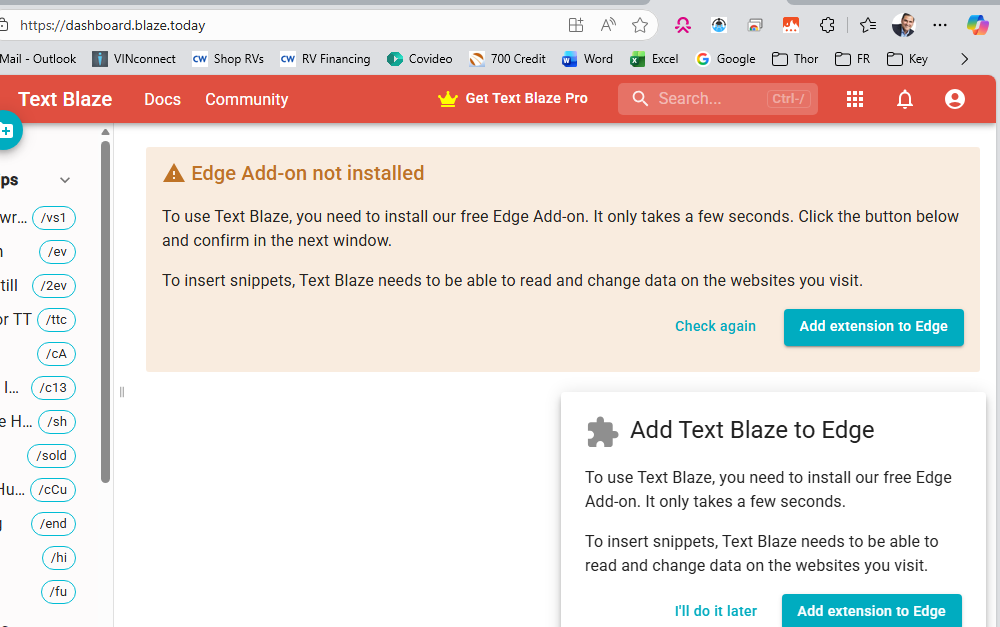Select the /hi snippet
Screen dimensions: 1000x627
[x=59, y=558]
